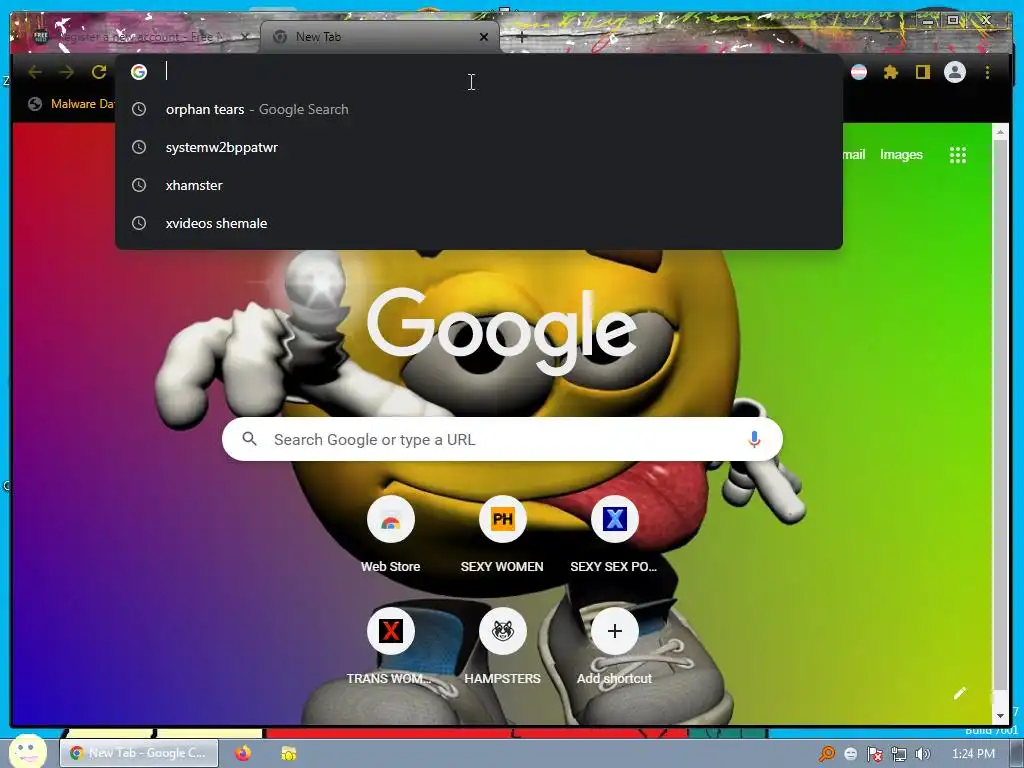Click the orange magnifier tray icon
Image resolution: width=1024 pixels, height=768 pixels.
tap(826, 754)
